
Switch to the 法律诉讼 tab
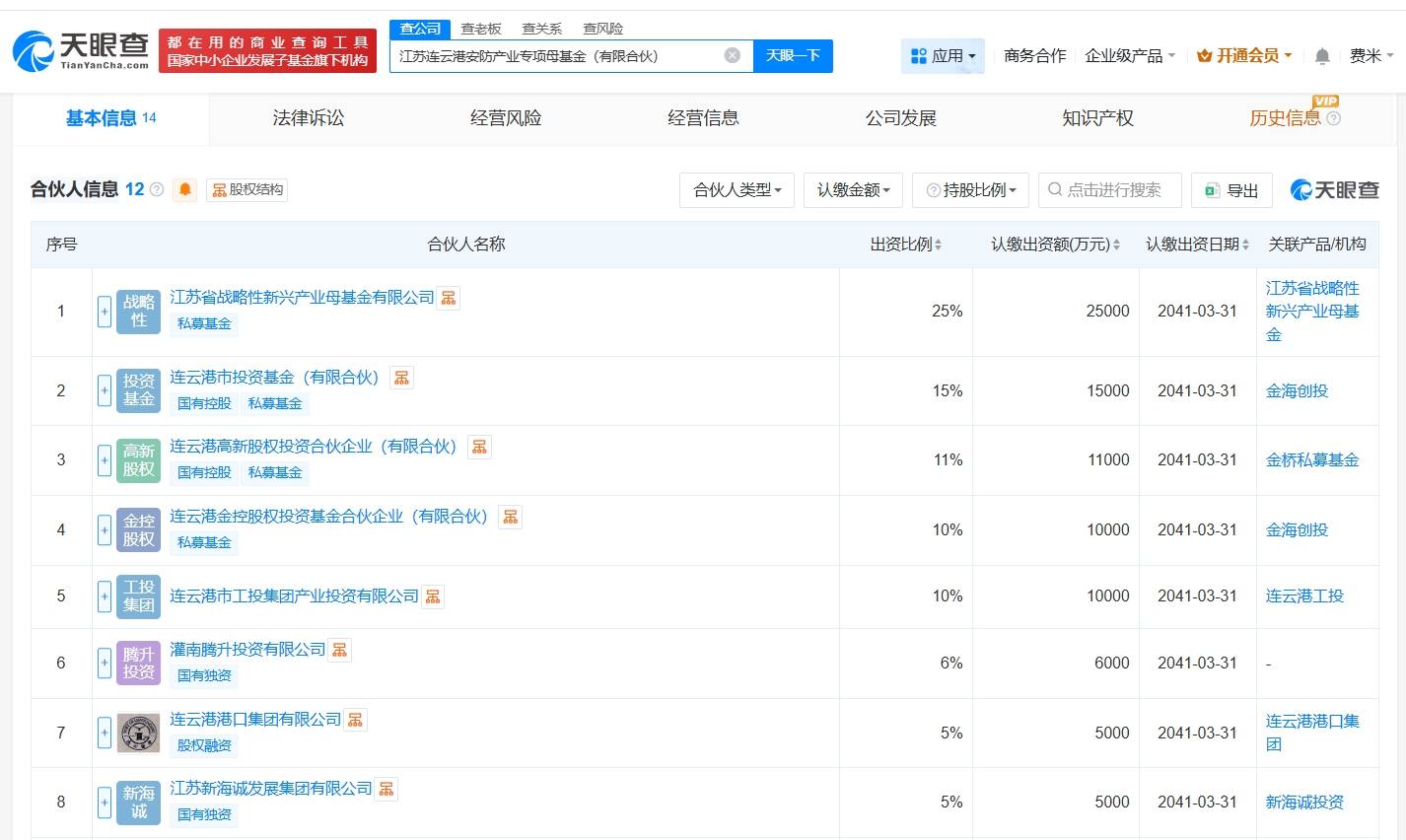(308, 118)
